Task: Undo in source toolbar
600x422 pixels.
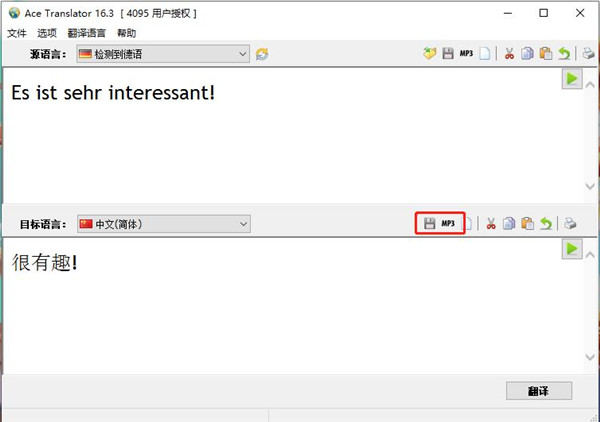Action: coord(564,54)
